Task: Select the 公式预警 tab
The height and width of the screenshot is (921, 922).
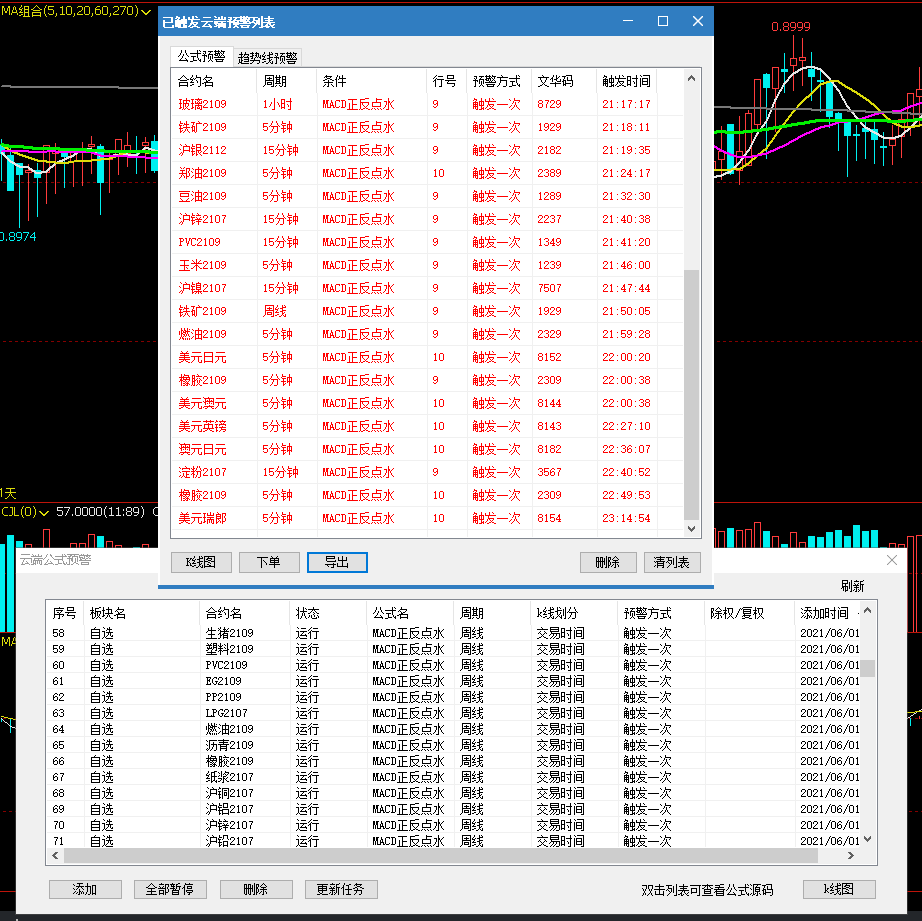Action: point(201,57)
